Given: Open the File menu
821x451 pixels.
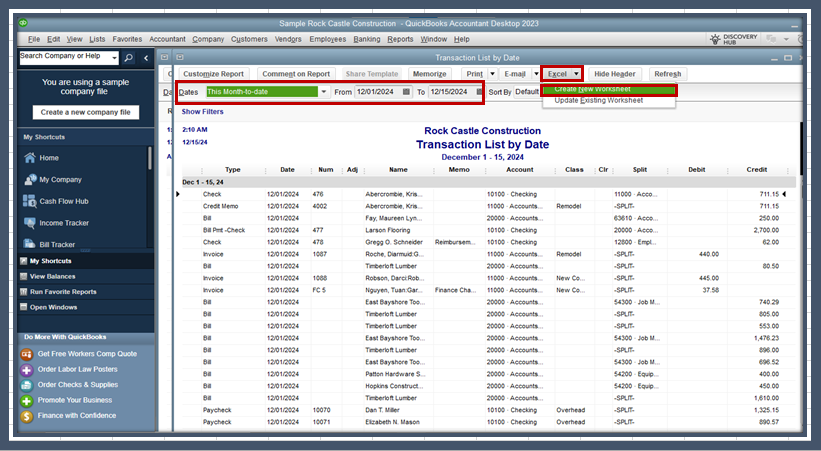Looking at the screenshot, I should tap(34, 39).
